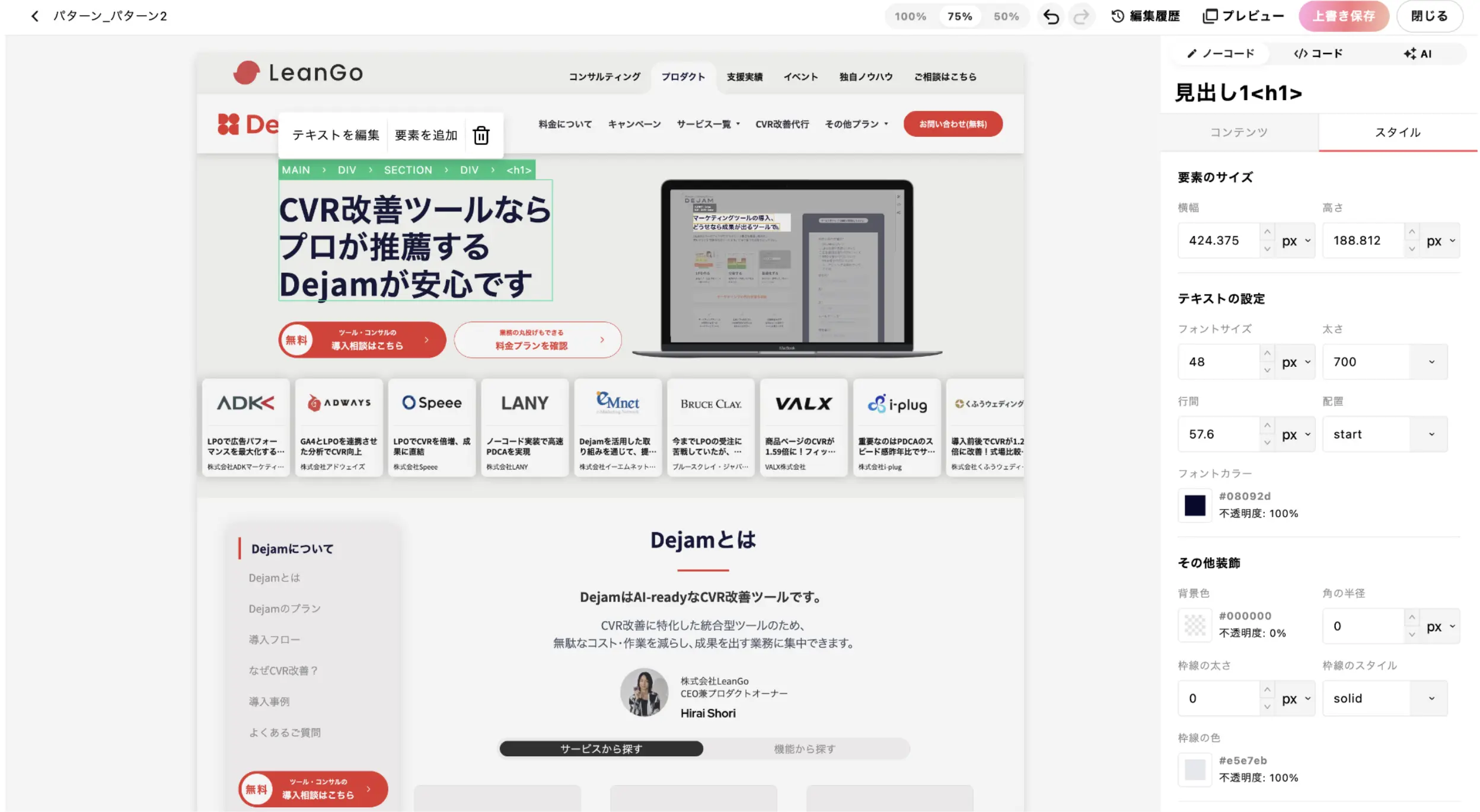The height and width of the screenshot is (812, 1480).
Task: Select the CVR改善ツールなら heading
Action: coord(415,240)
